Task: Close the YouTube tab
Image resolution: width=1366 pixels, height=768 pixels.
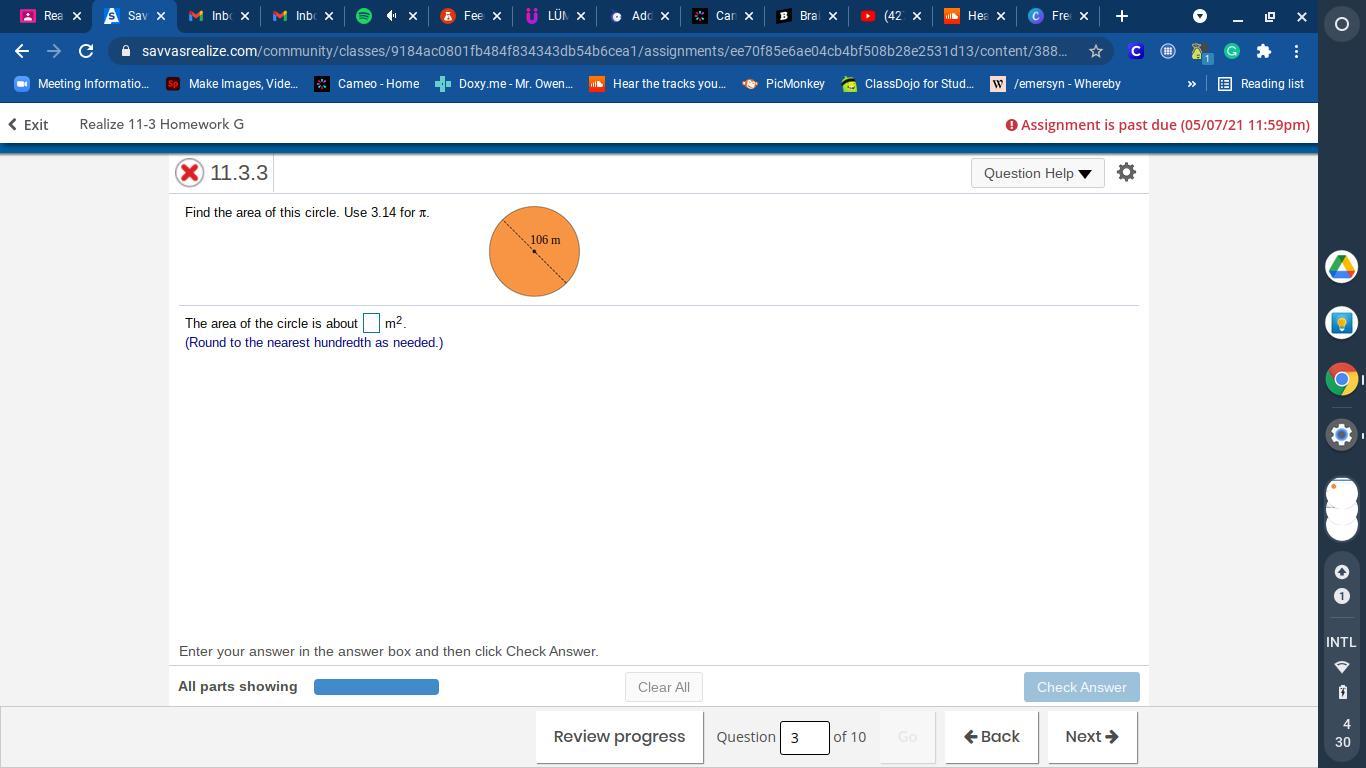Action: point(916,16)
